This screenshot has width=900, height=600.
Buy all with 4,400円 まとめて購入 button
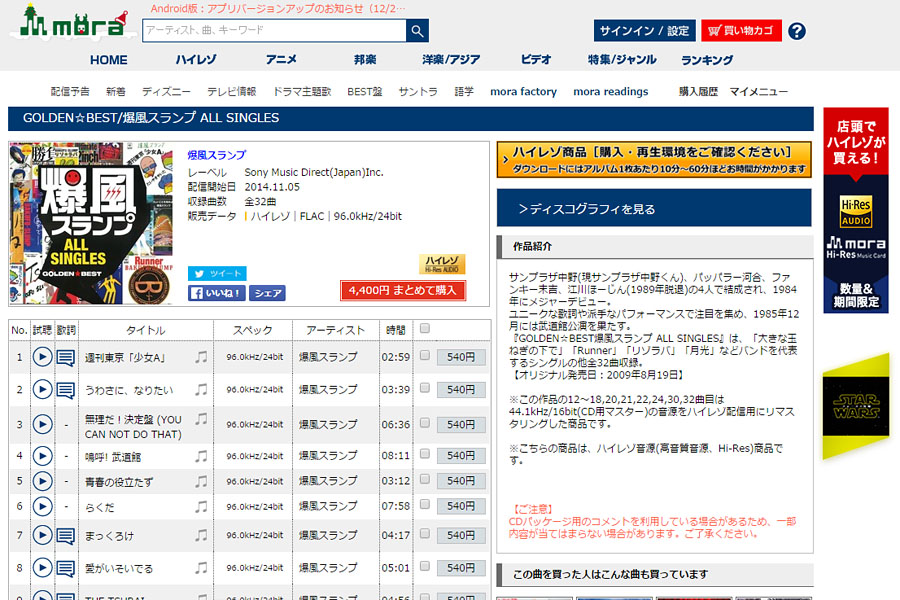point(402,291)
